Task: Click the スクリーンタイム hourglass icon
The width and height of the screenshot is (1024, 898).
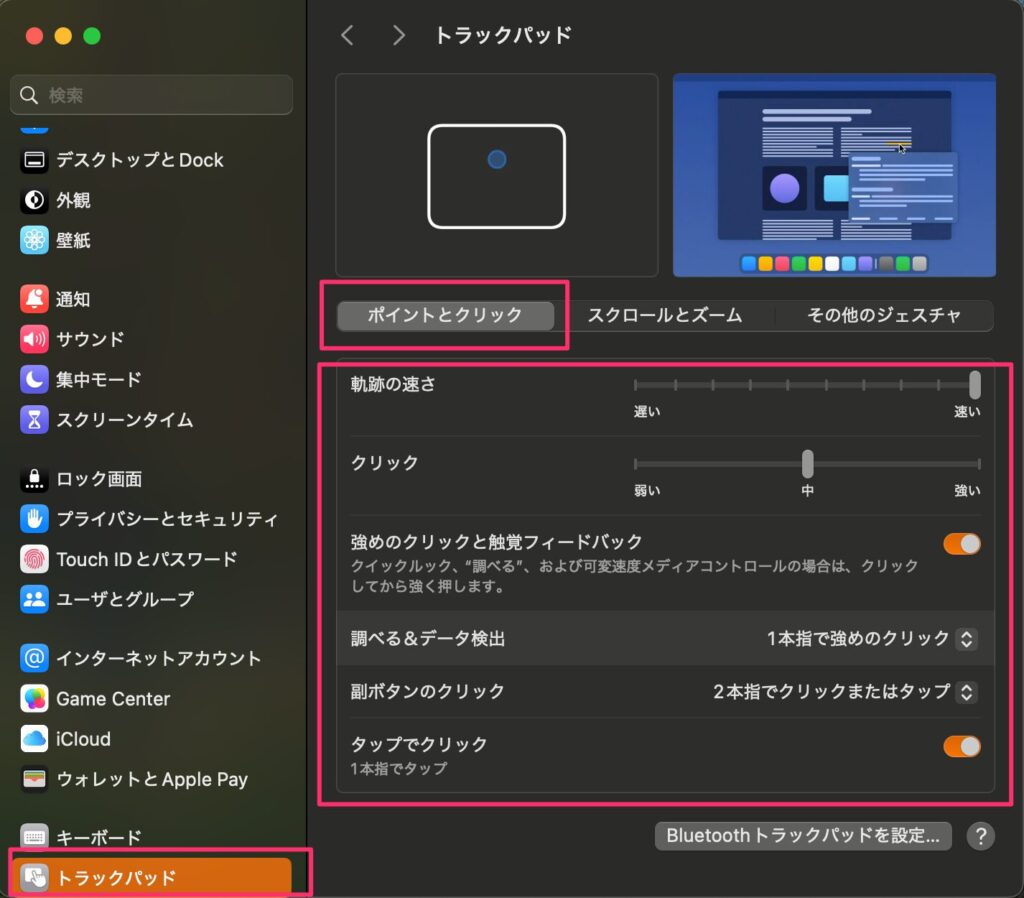Action: tap(35, 419)
